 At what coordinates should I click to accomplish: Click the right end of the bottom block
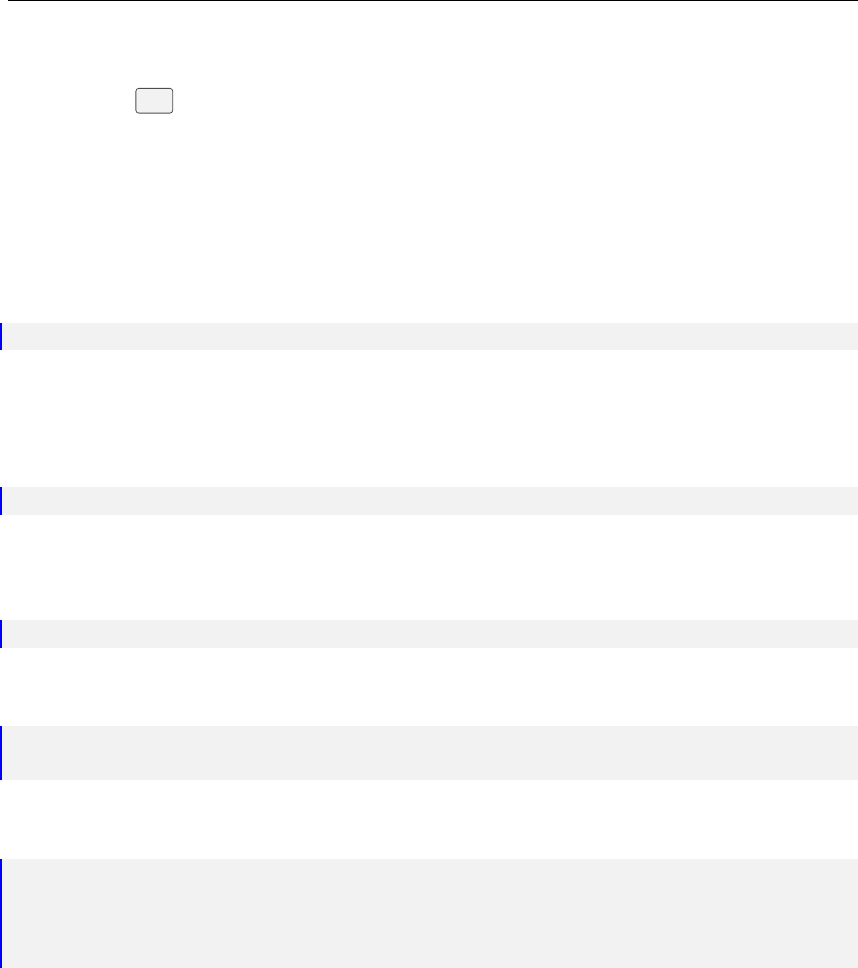(x=848, y=913)
